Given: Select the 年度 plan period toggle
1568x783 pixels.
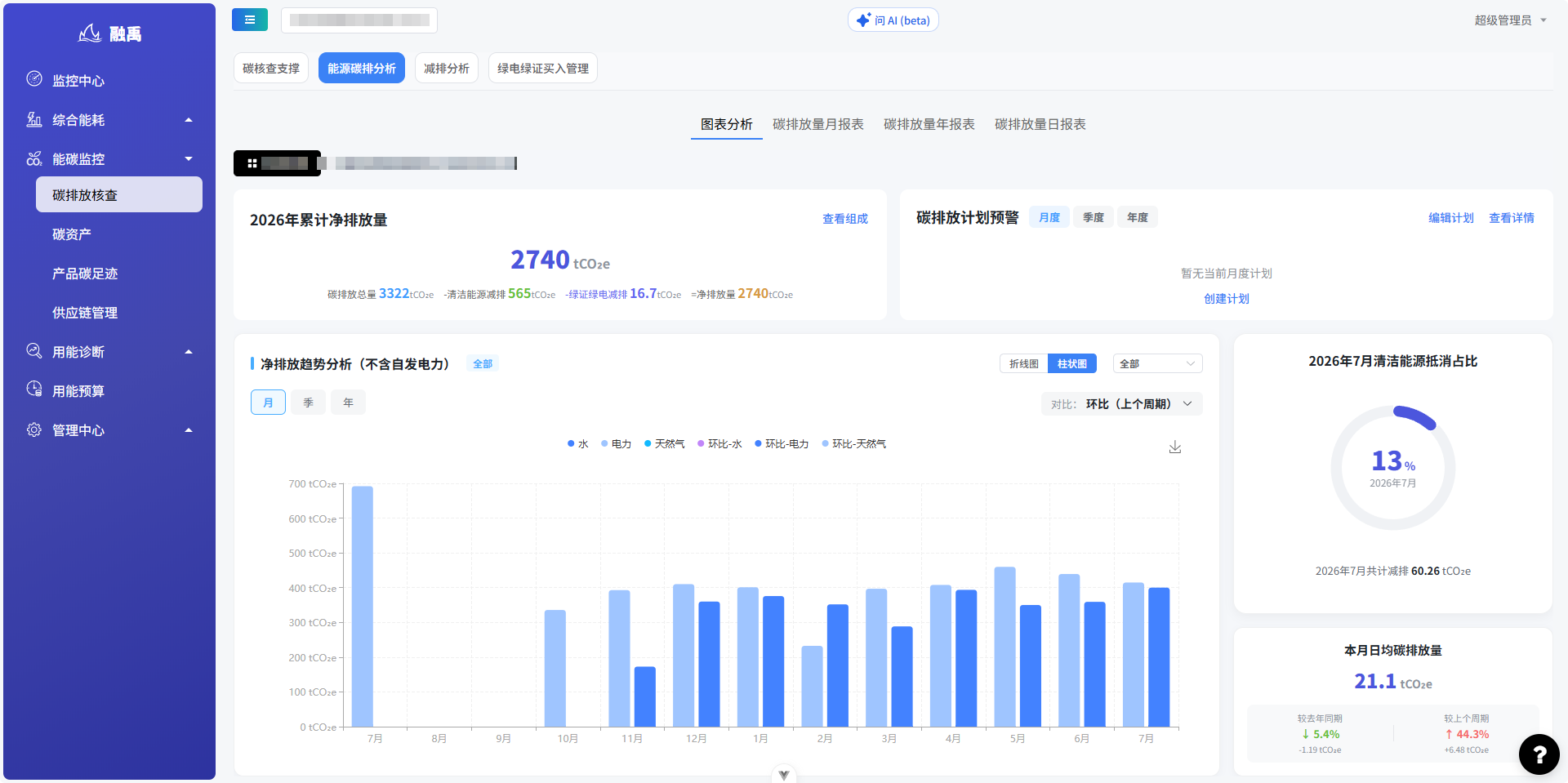Looking at the screenshot, I should 1138,217.
